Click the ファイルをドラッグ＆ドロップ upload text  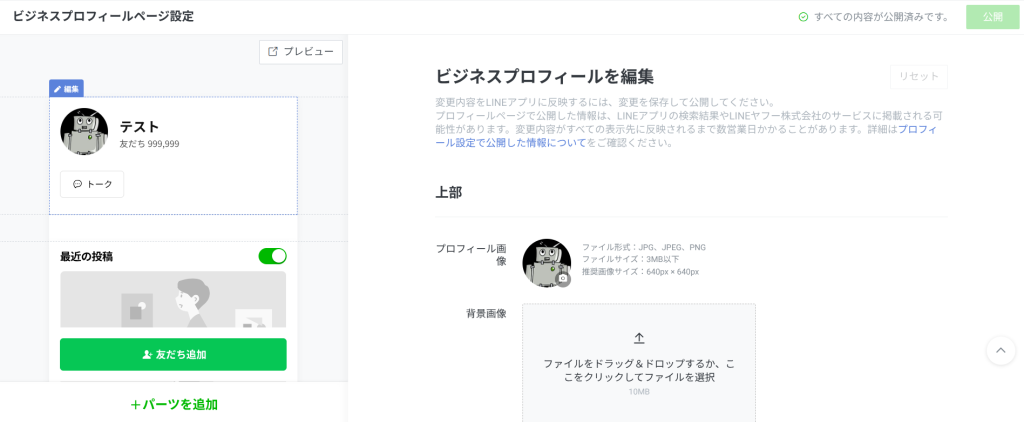pyautogui.click(x=639, y=370)
